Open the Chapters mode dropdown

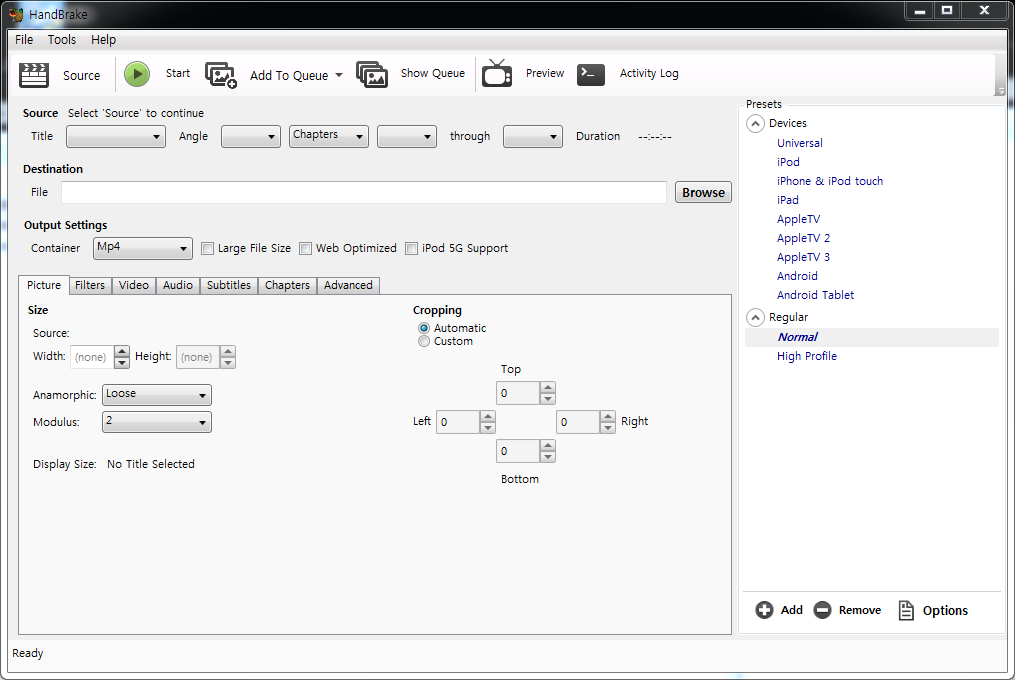[329, 137]
